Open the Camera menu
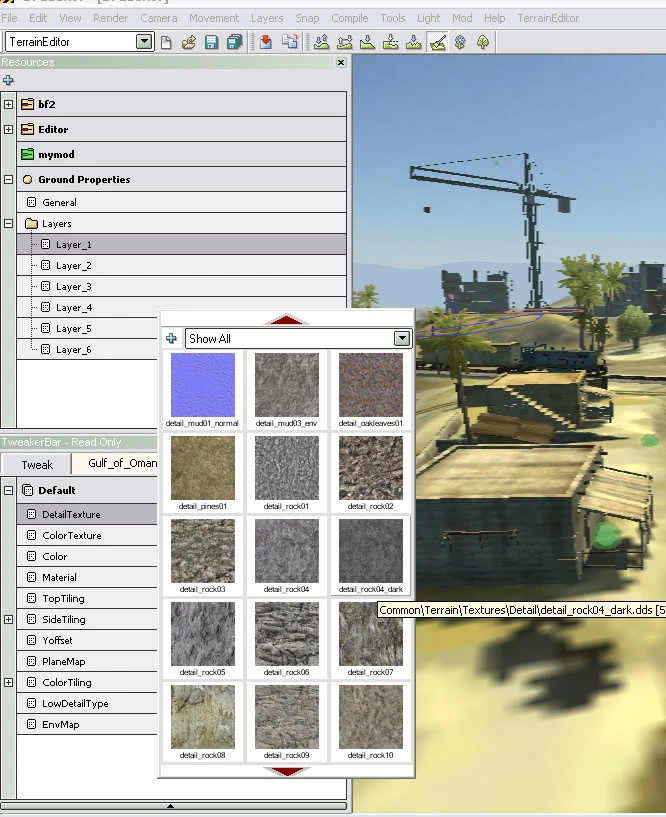This screenshot has height=817, width=666. point(158,18)
